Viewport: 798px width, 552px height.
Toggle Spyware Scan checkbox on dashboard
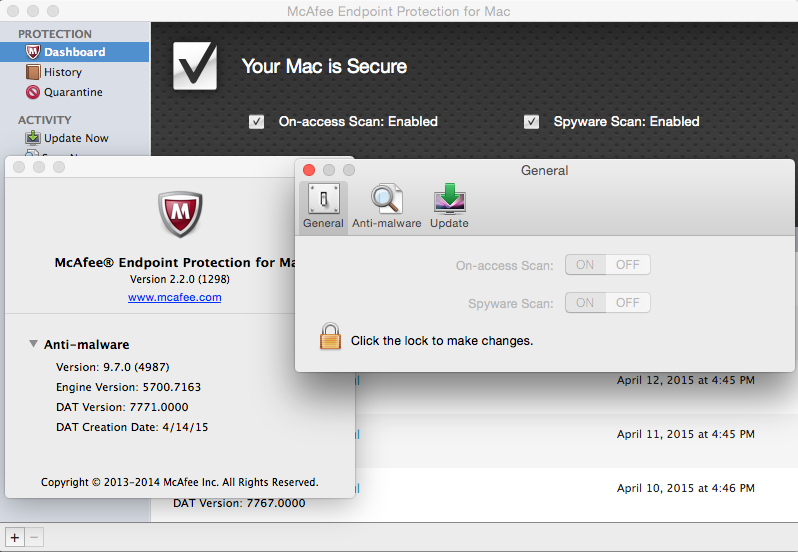pos(531,122)
